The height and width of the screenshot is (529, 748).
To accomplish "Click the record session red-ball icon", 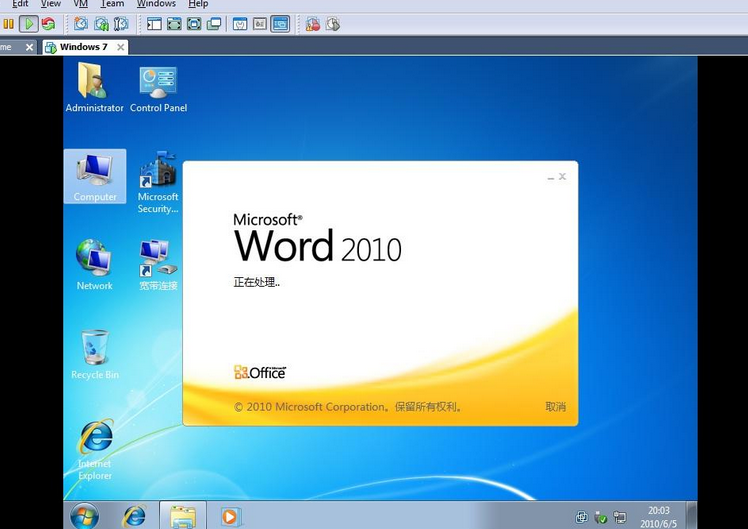I will point(313,24).
